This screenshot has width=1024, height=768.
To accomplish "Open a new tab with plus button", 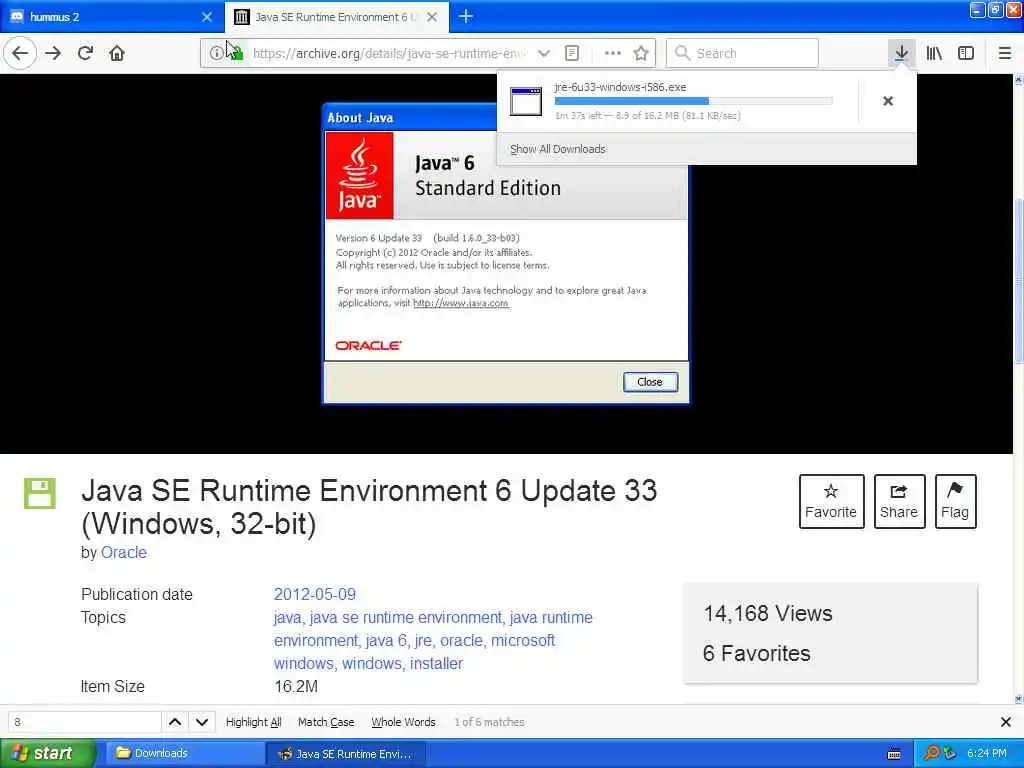I will click(466, 16).
